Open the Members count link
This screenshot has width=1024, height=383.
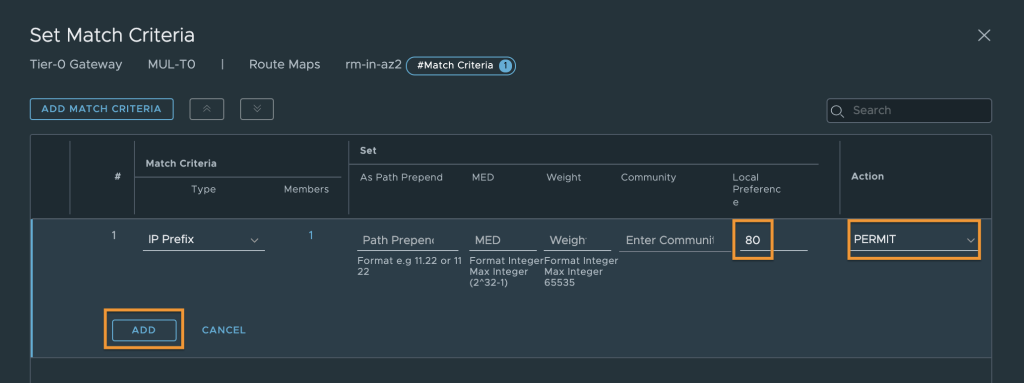311,235
